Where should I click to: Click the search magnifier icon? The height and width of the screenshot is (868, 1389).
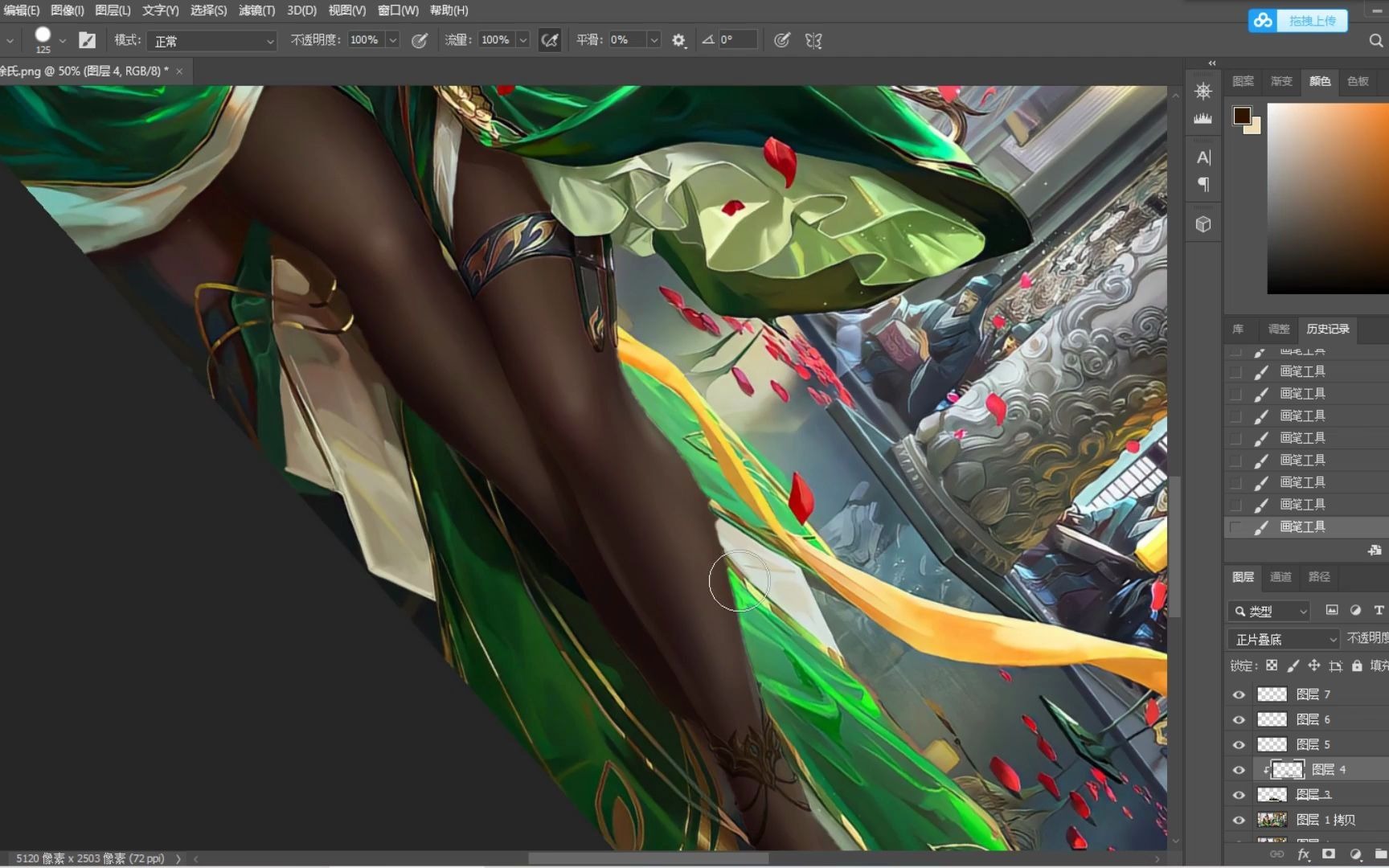coord(1375,40)
